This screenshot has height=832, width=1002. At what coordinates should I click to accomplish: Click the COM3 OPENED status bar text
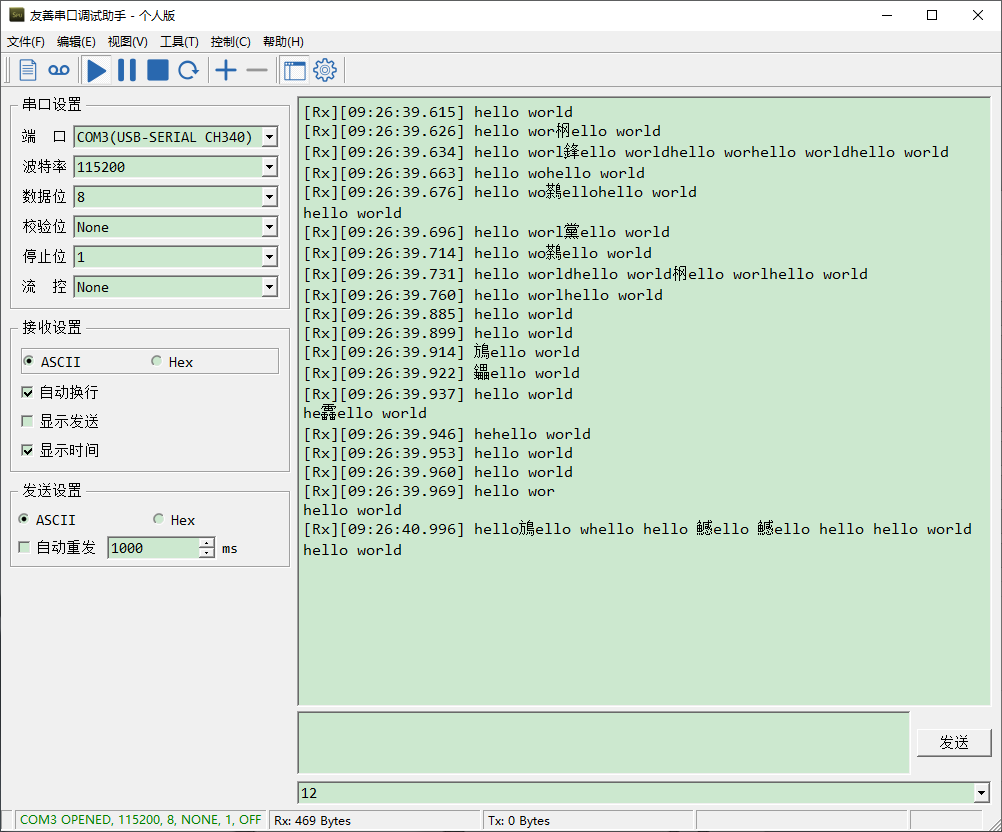[x=141, y=820]
